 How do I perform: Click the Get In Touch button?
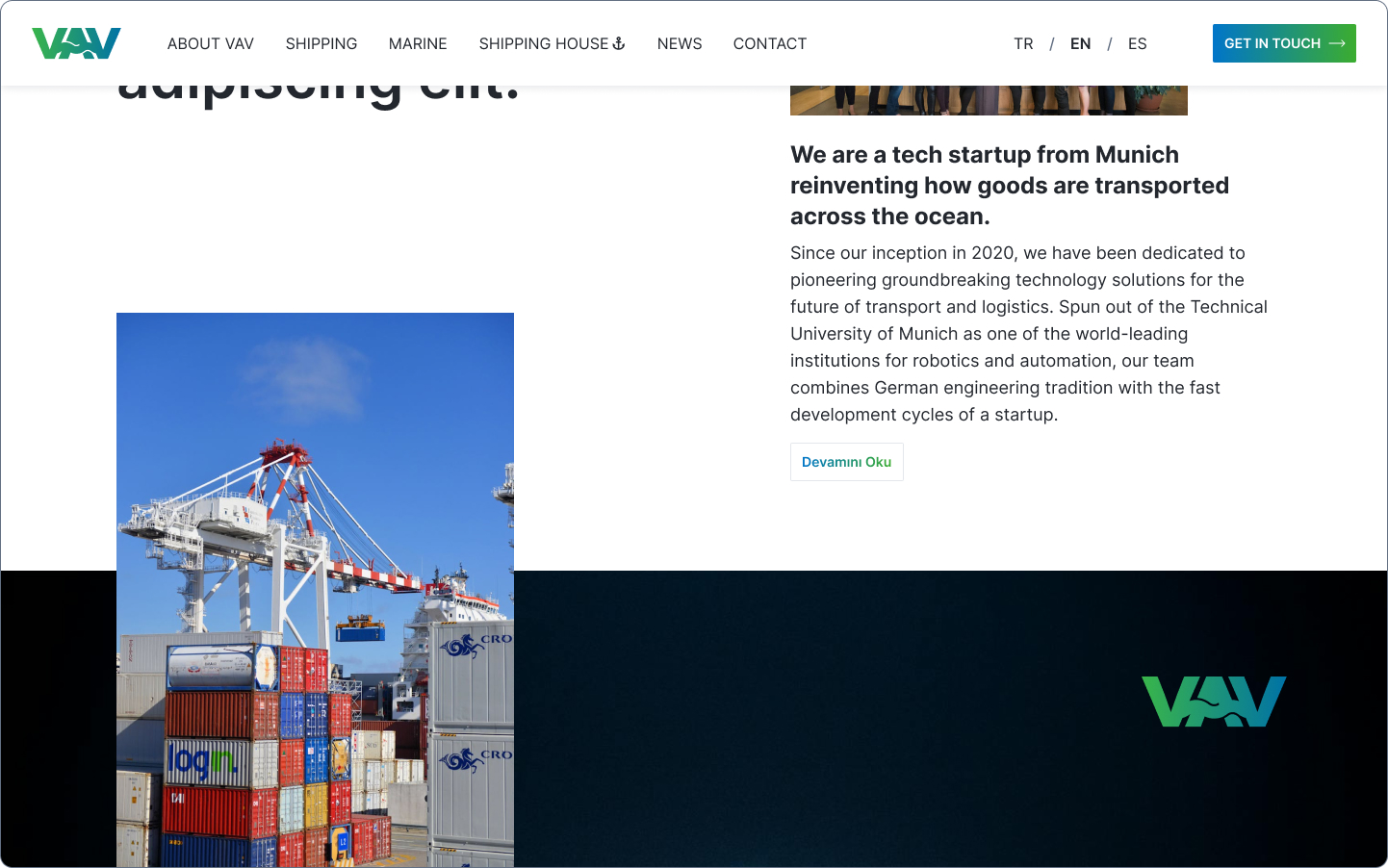[1284, 43]
